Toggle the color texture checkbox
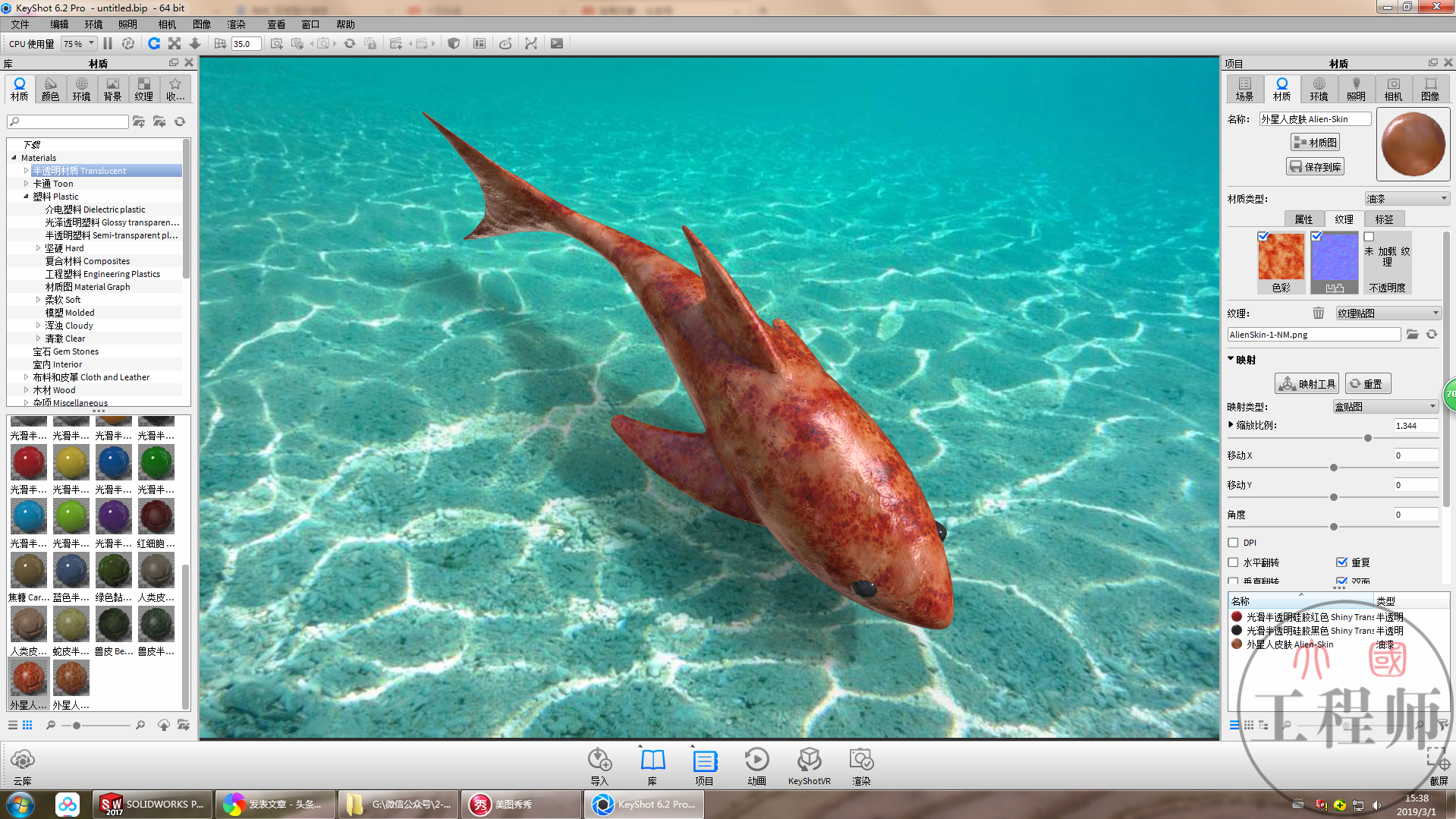1456x819 pixels. click(1263, 236)
